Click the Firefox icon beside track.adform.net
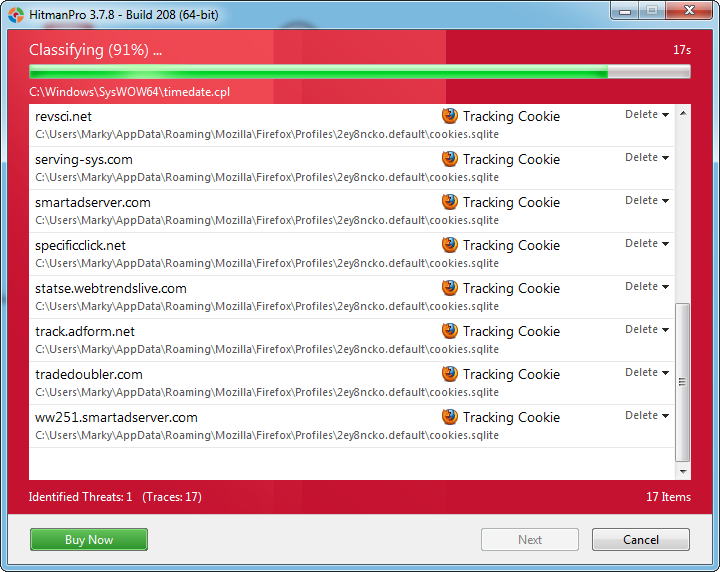Screen dimensions: 720x572 tap(450, 331)
